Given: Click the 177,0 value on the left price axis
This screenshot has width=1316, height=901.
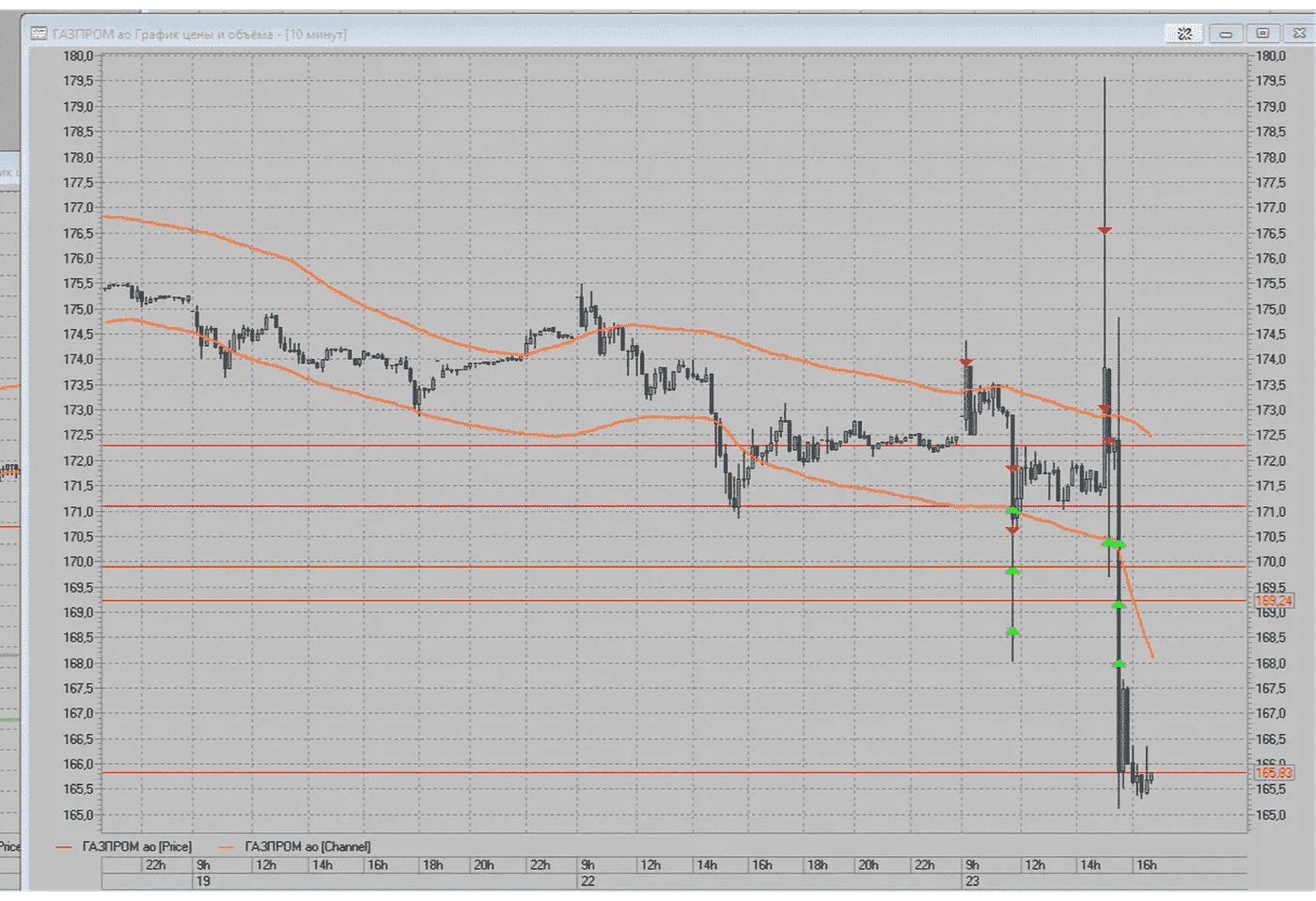Looking at the screenshot, I should 78,208.
